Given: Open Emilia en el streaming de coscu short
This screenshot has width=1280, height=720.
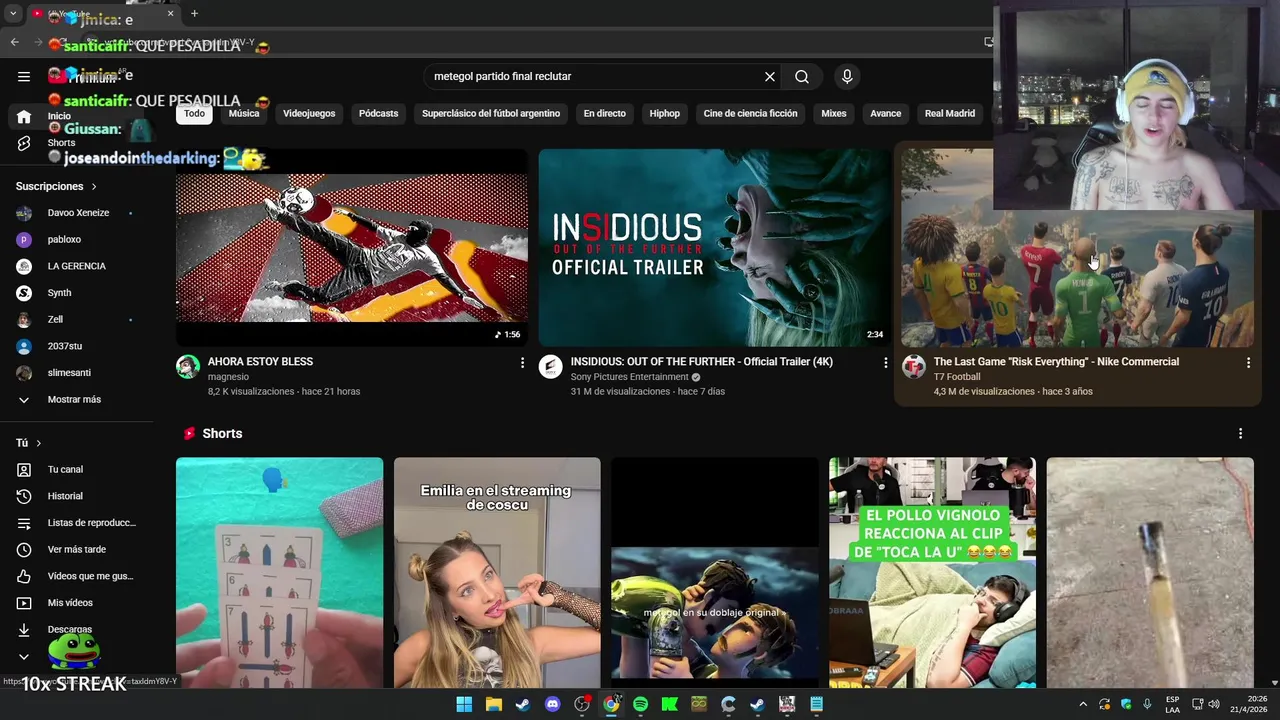Looking at the screenshot, I should coord(497,573).
